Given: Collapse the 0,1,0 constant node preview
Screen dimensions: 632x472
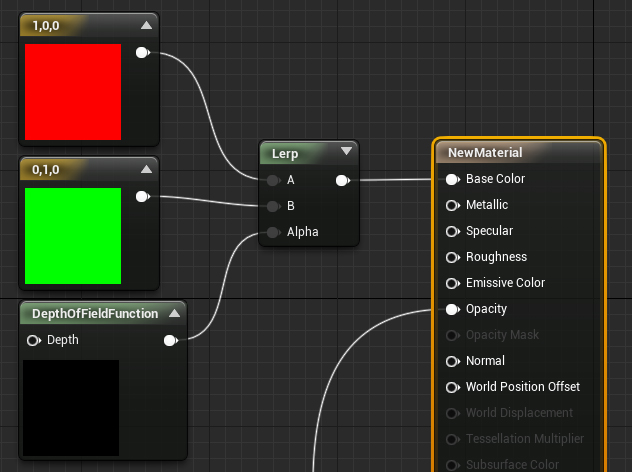Looking at the screenshot, I should (146, 169).
